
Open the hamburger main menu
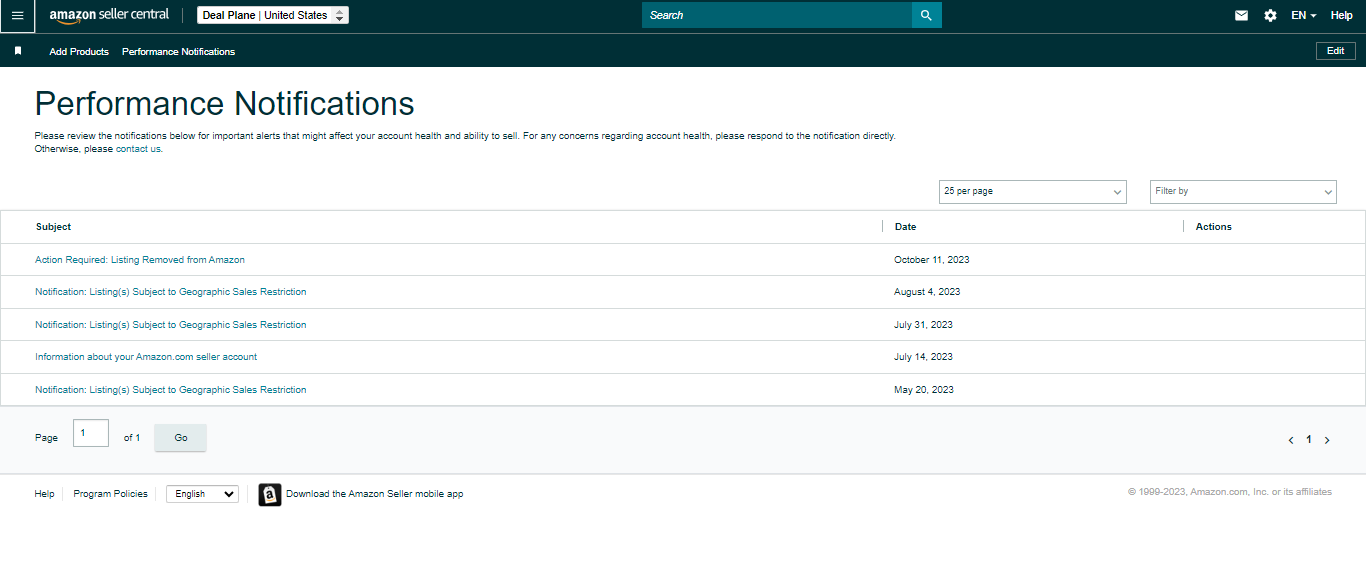pos(17,16)
